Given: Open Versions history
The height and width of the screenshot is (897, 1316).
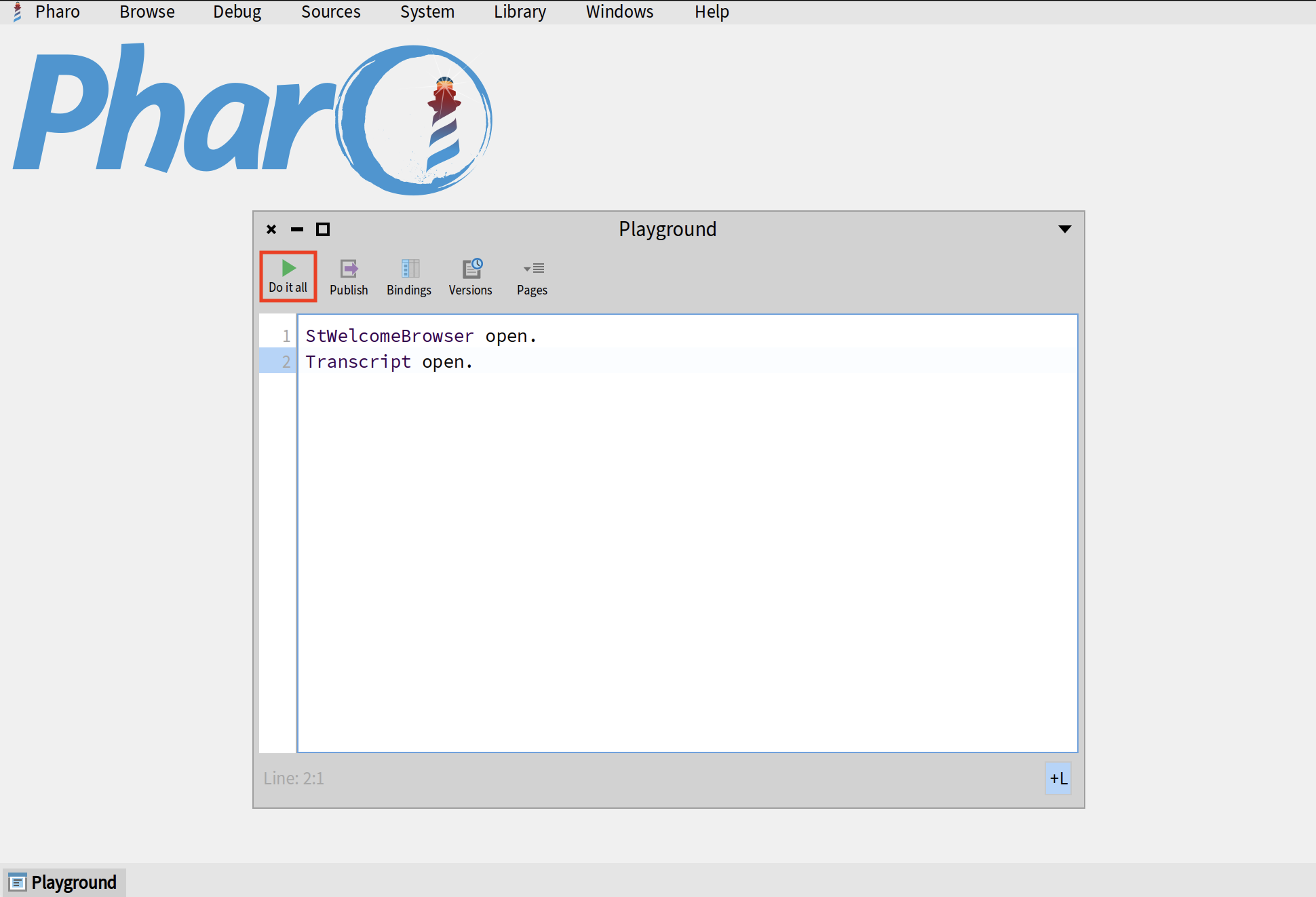Looking at the screenshot, I should (471, 278).
